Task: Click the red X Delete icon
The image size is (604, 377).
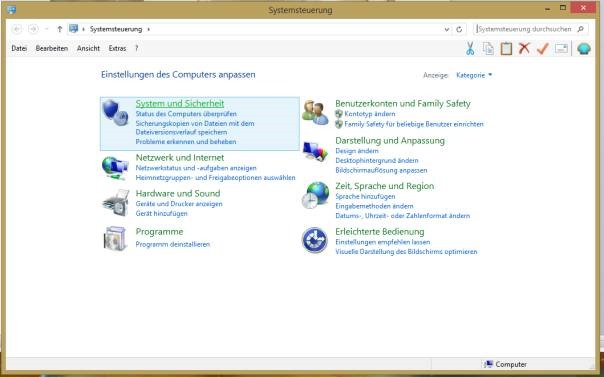Action: (x=524, y=49)
